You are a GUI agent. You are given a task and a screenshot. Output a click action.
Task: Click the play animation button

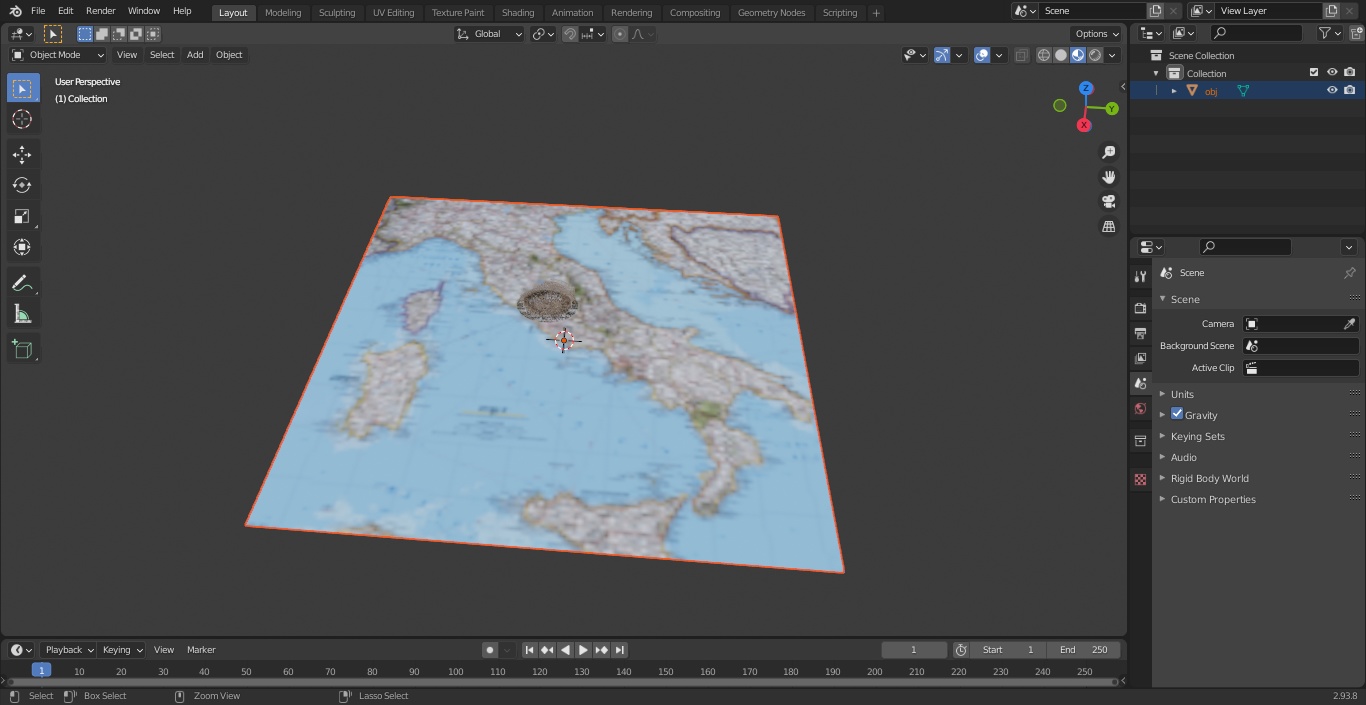coord(584,650)
